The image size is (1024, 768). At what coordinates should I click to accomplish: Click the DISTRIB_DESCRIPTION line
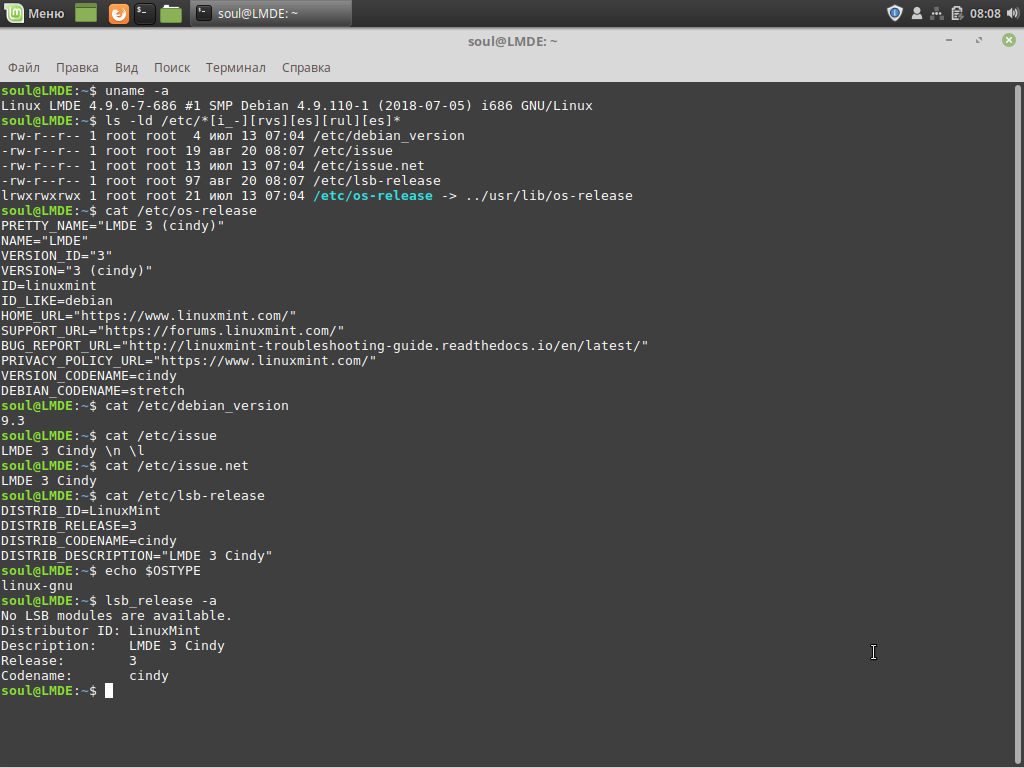136,556
